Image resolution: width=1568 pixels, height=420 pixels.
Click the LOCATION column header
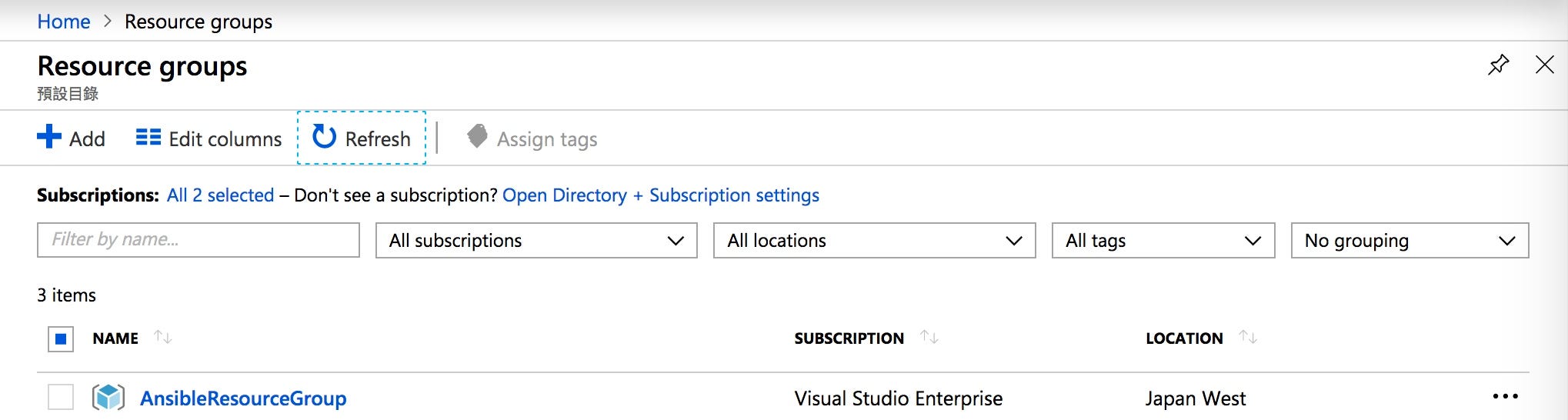1184,338
